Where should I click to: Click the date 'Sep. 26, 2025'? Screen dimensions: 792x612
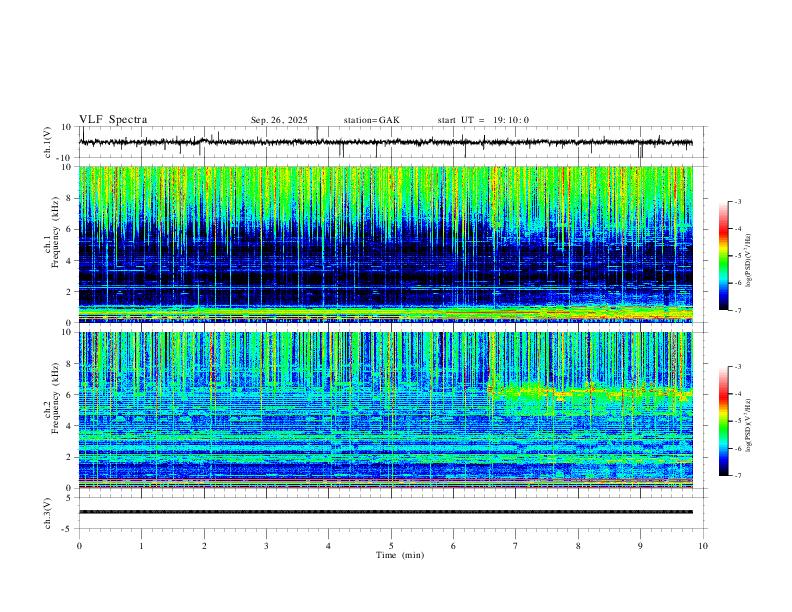click(x=279, y=120)
